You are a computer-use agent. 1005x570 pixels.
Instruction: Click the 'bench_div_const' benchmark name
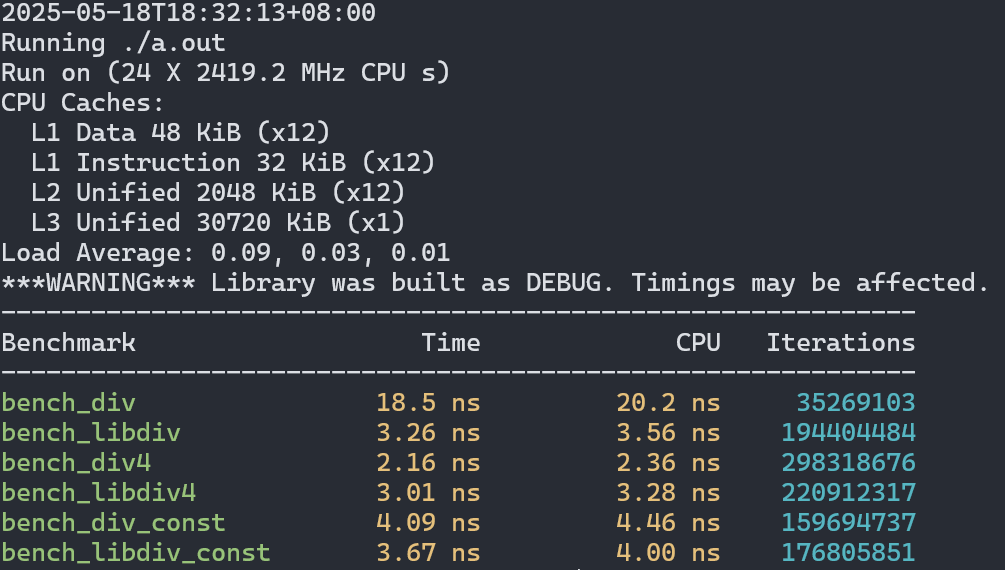113,523
